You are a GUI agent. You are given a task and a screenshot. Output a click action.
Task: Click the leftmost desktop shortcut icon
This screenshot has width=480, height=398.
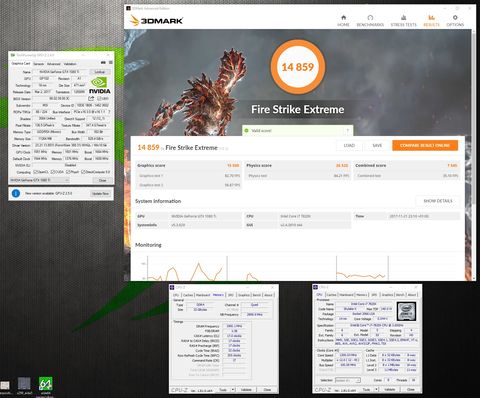click(4, 385)
